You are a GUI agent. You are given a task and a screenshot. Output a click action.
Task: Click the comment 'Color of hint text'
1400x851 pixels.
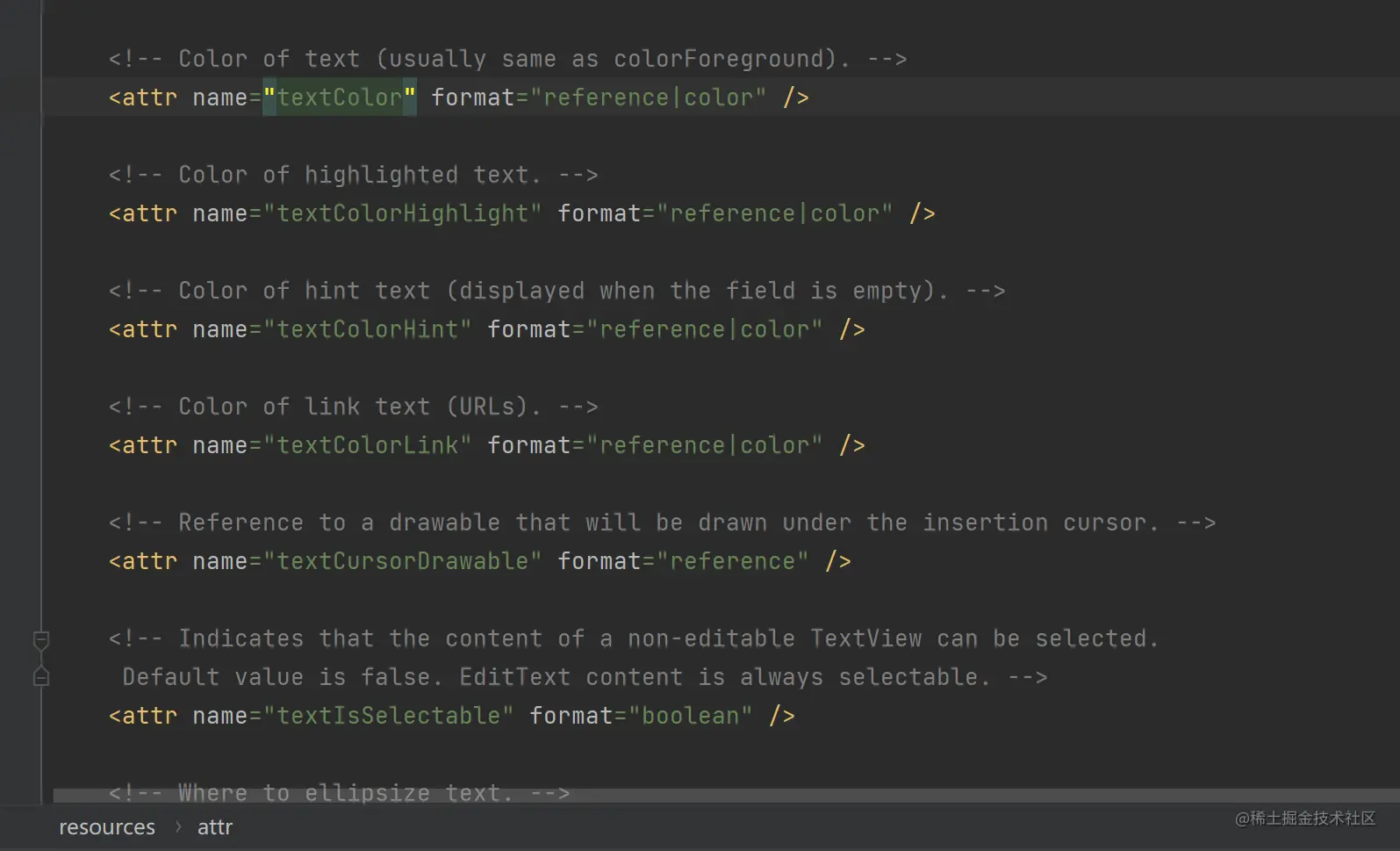click(557, 291)
